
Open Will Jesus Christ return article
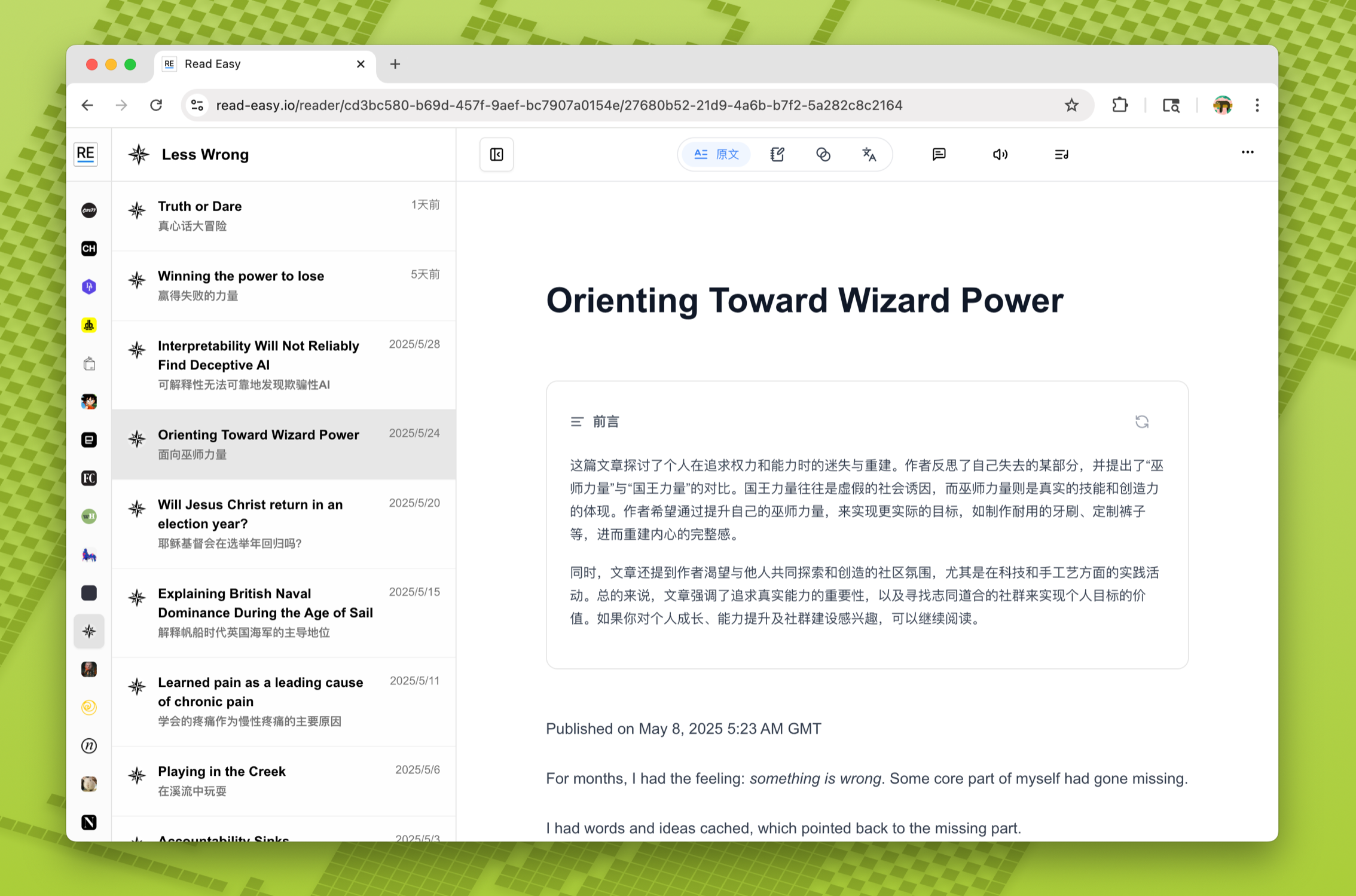(284, 524)
